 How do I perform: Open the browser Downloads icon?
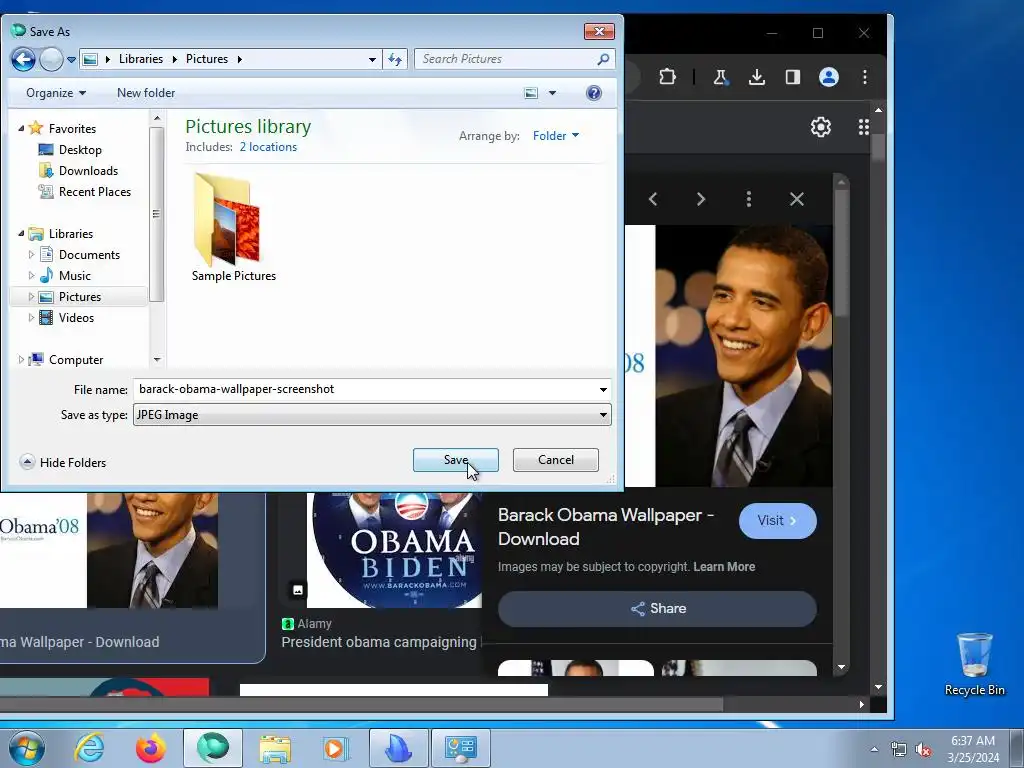pos(757,77)
